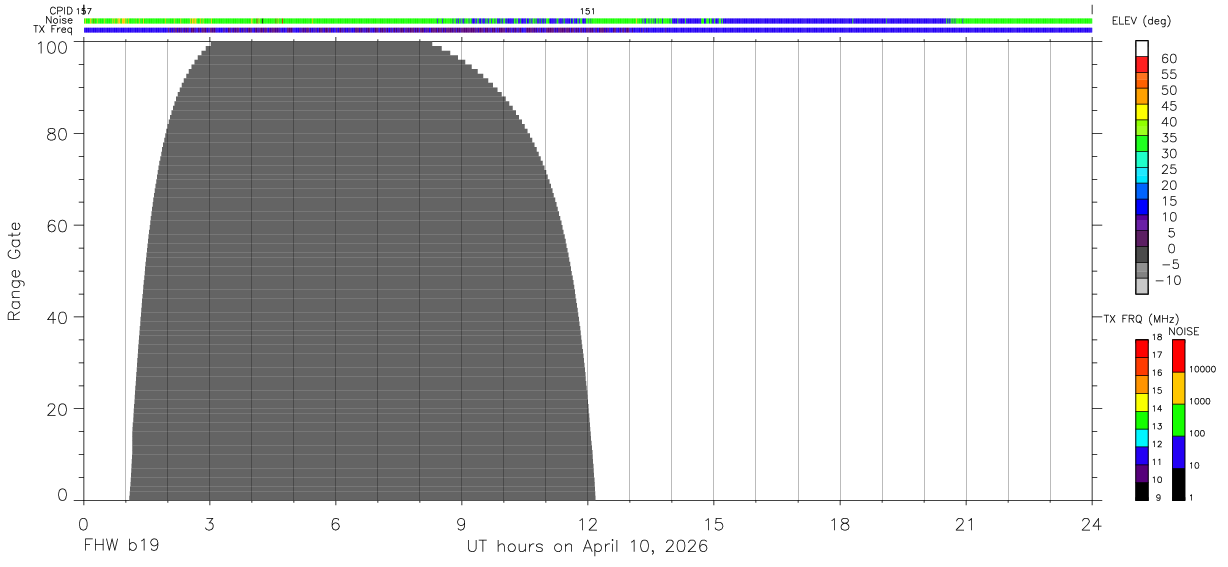Select TX FRQ swatch between 13 and 14 MHz

coord(1142,420)
